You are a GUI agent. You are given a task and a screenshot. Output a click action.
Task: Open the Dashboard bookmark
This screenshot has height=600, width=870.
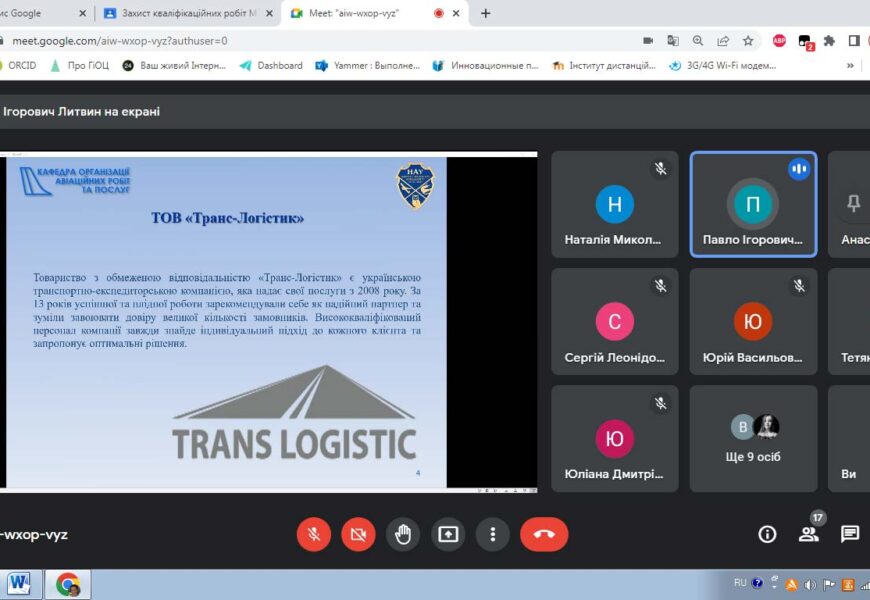coord(271,66)
